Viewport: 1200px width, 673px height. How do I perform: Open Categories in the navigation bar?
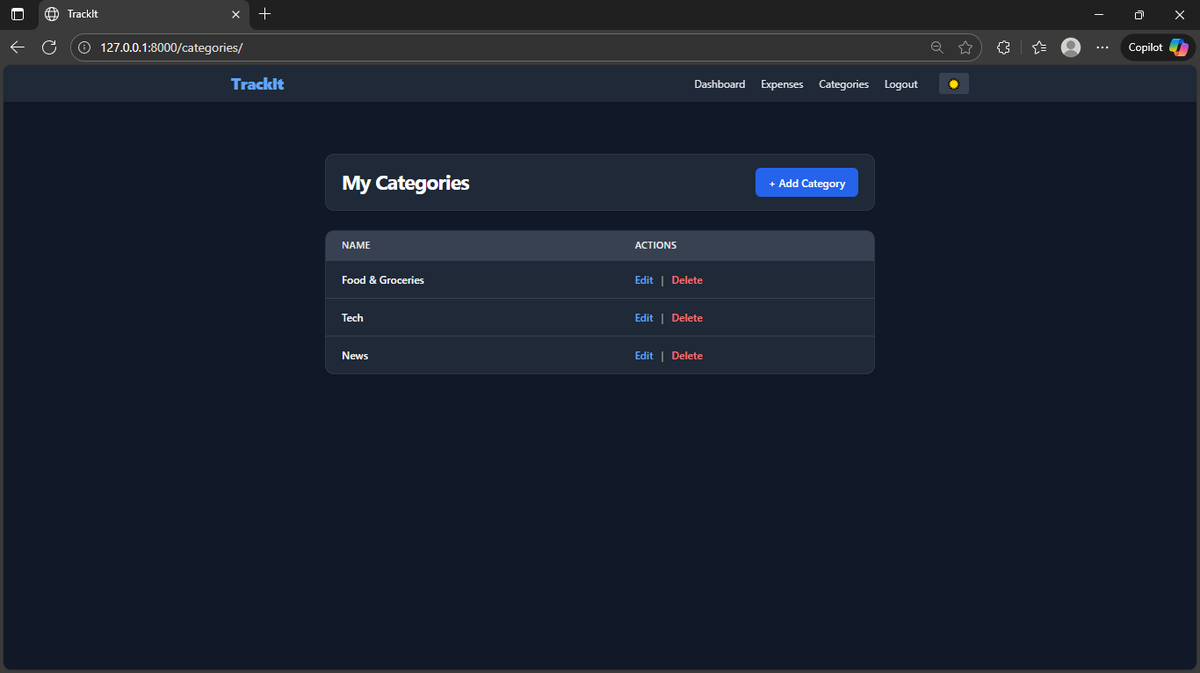844,84
